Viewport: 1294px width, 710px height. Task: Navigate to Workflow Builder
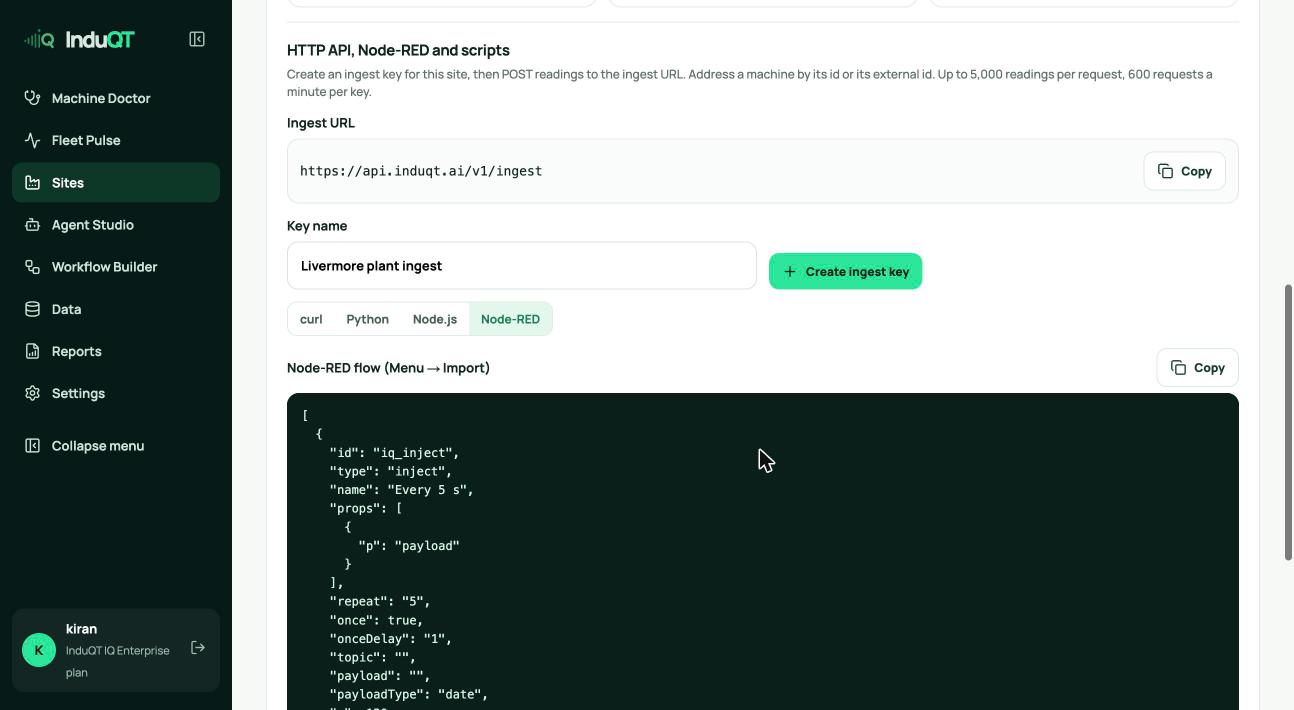[x=116, y=267]
